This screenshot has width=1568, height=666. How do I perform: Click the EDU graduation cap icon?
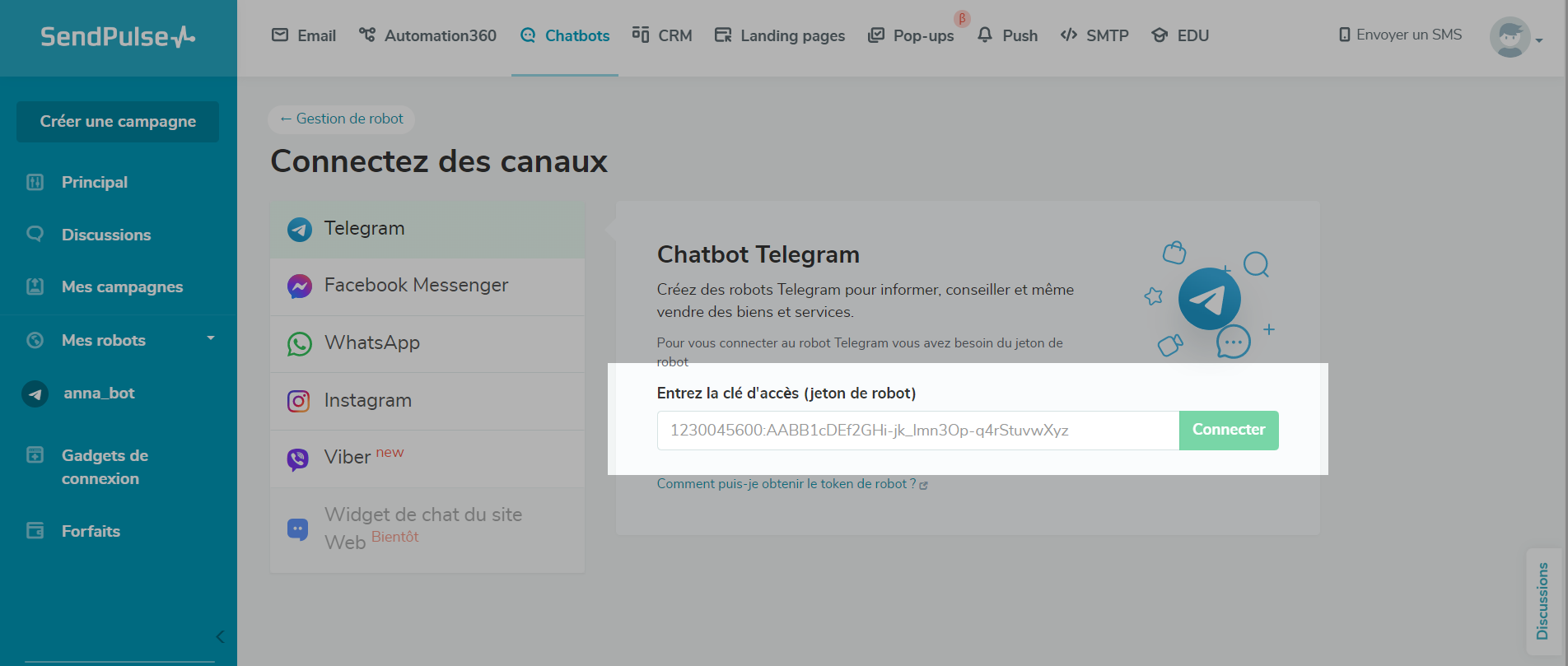[x=1160, y=35]
